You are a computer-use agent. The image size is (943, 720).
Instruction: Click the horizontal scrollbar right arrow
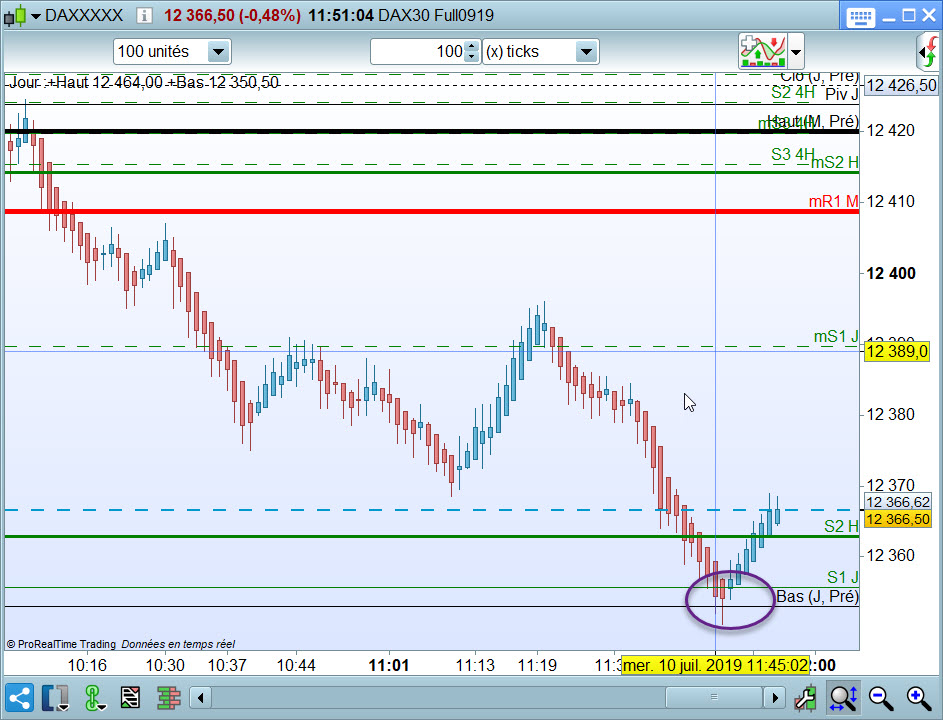(775, 698)
